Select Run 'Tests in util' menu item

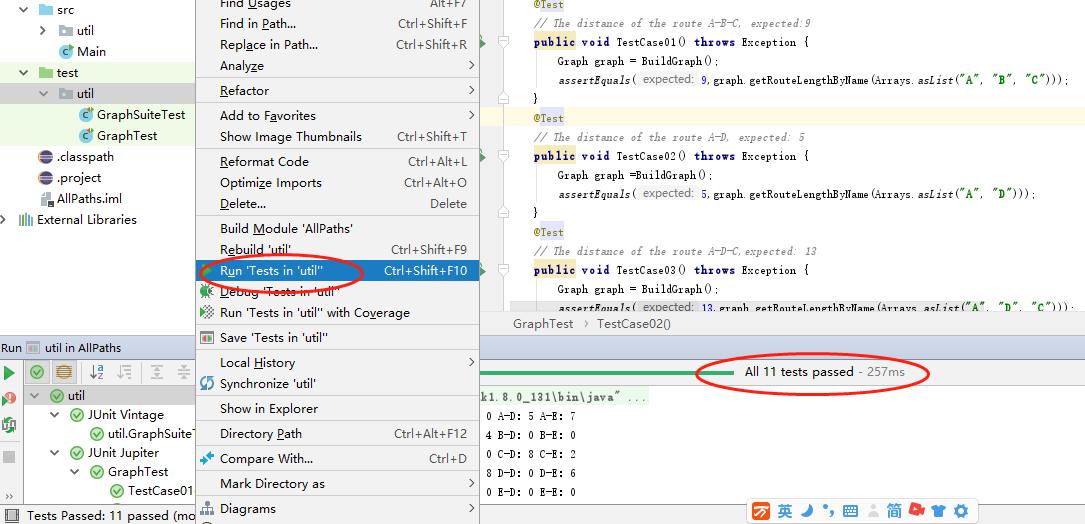[x=271, y=271]
